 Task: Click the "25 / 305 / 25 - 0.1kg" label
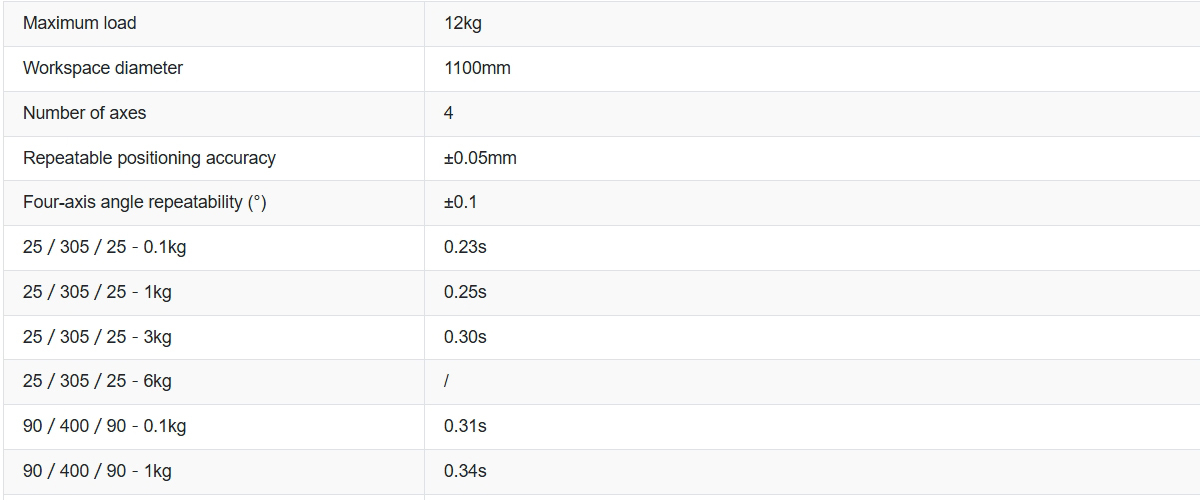(x=105, y=247)
